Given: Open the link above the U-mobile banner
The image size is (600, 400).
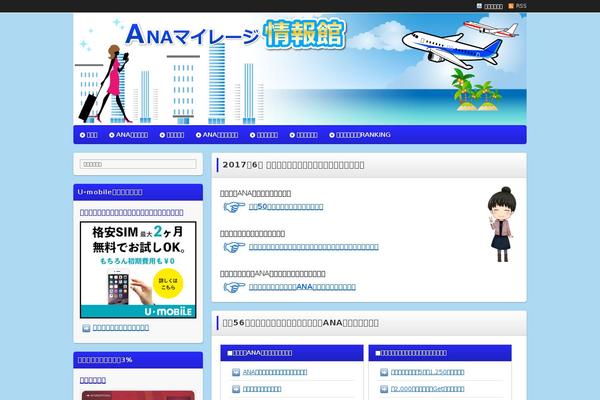Looking at the screenshot, I should [x=132, y=212].
